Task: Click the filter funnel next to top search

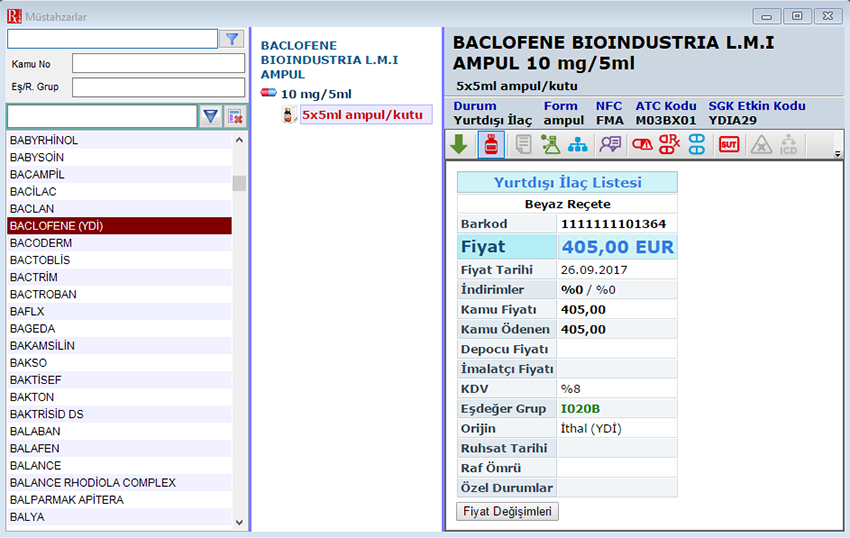Action: click(232, 39)
